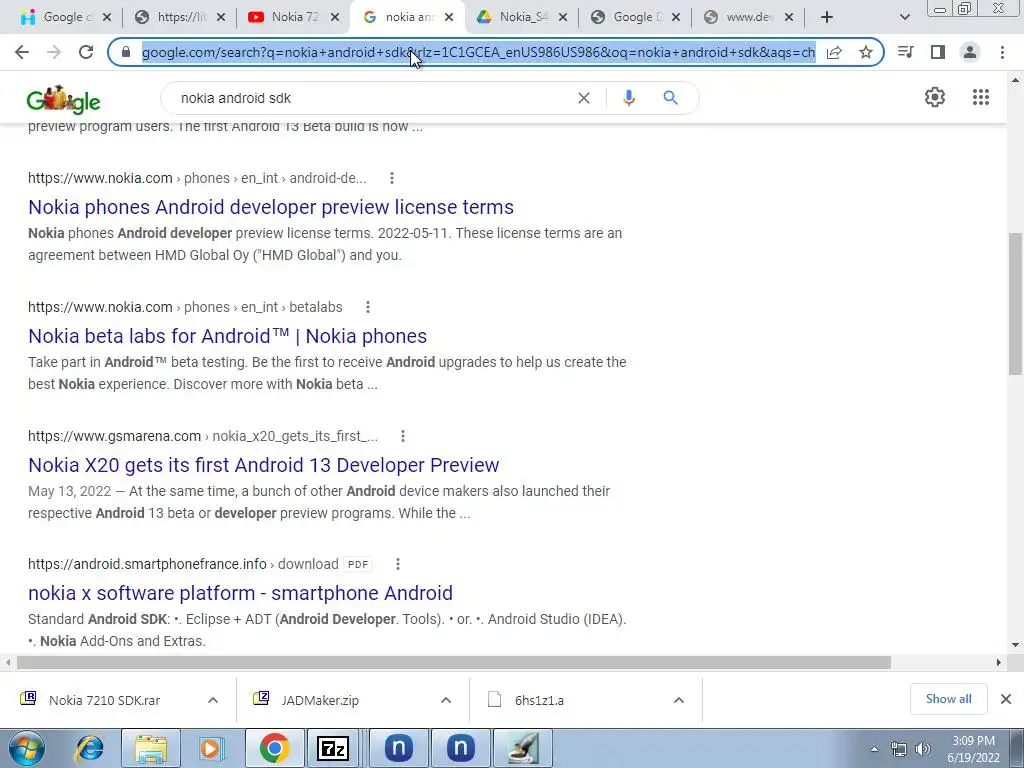The image size is (1024, 768).
Task: Open the JADMaker.zip download
Action: click(320, 700)
